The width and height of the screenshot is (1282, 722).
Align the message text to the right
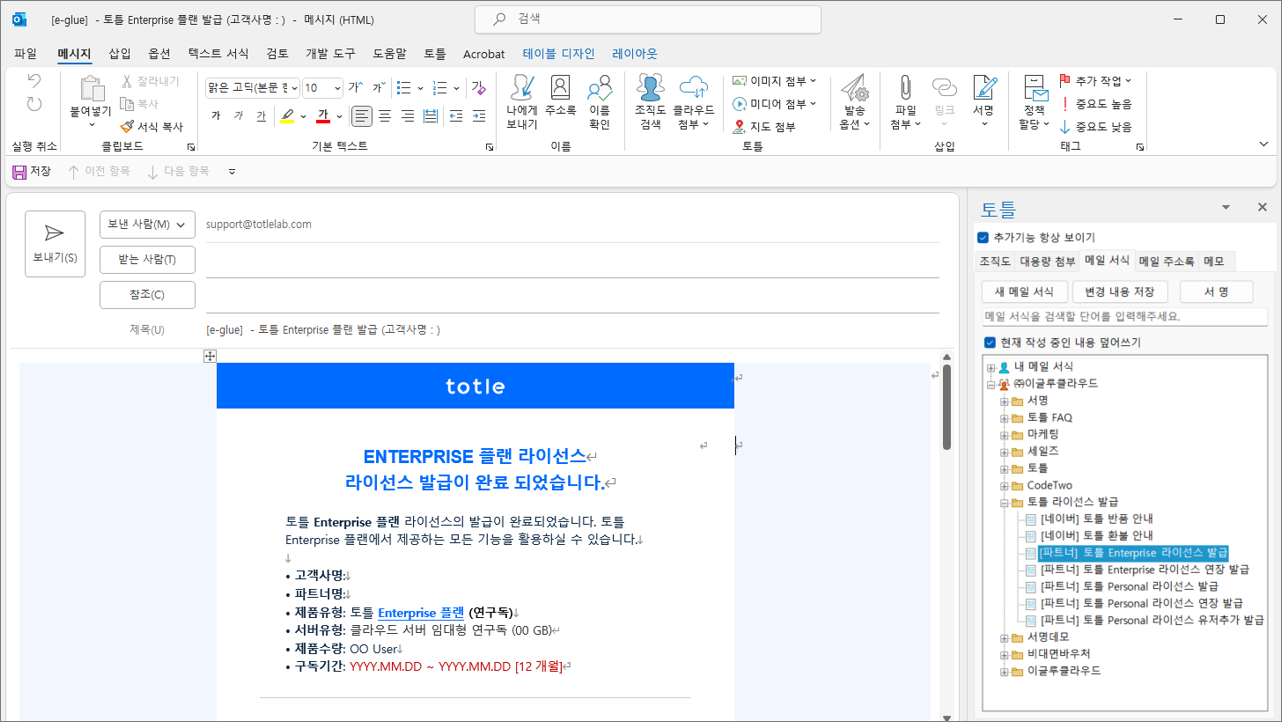(407, 117)
